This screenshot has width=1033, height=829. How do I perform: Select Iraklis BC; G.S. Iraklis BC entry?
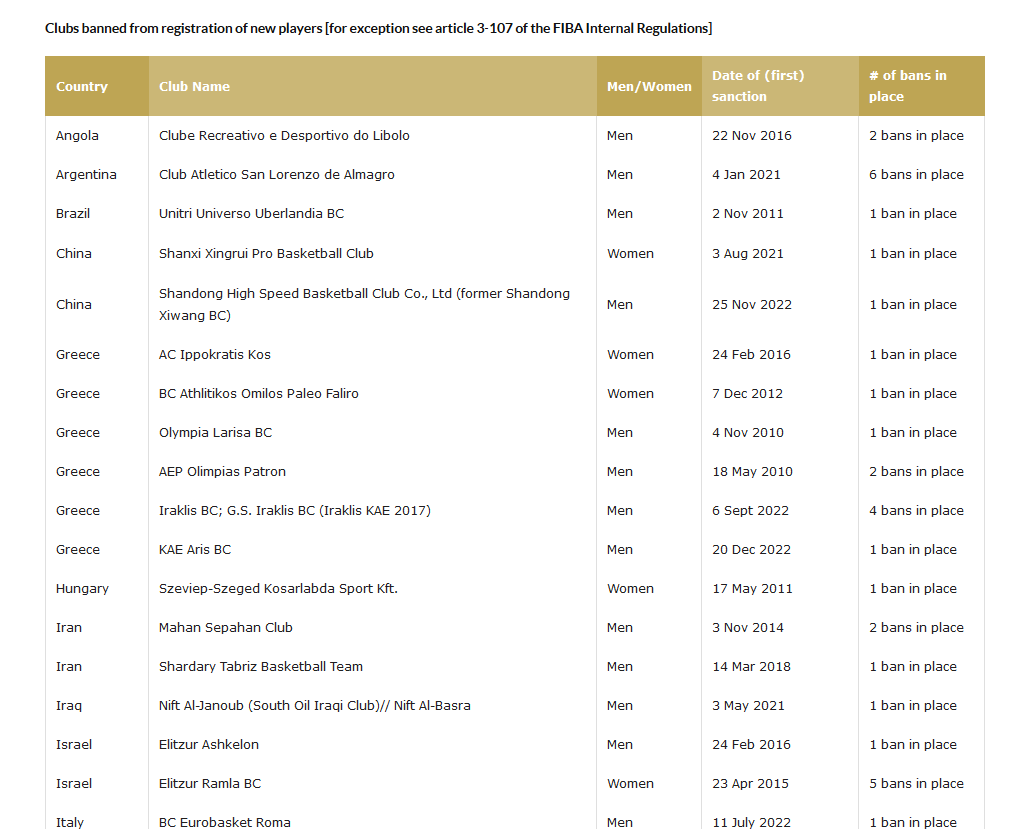click(294, 511)
